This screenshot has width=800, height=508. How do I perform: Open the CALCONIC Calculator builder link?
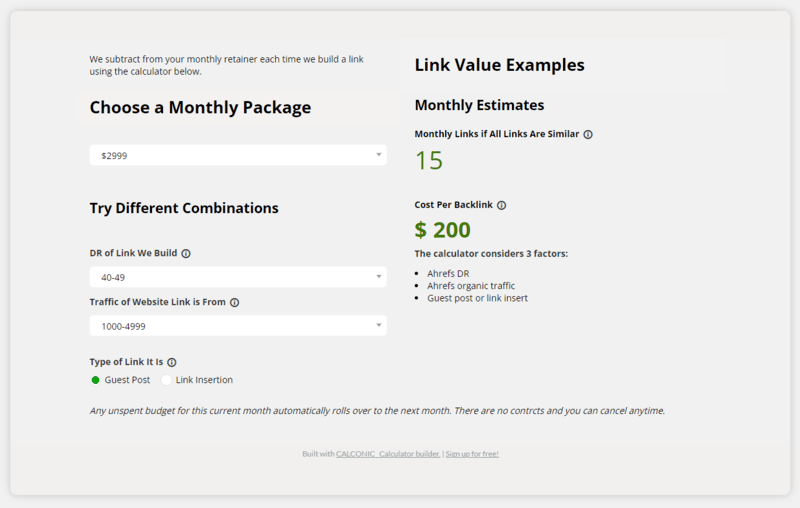pyautogui.click(x=388, y=454)
